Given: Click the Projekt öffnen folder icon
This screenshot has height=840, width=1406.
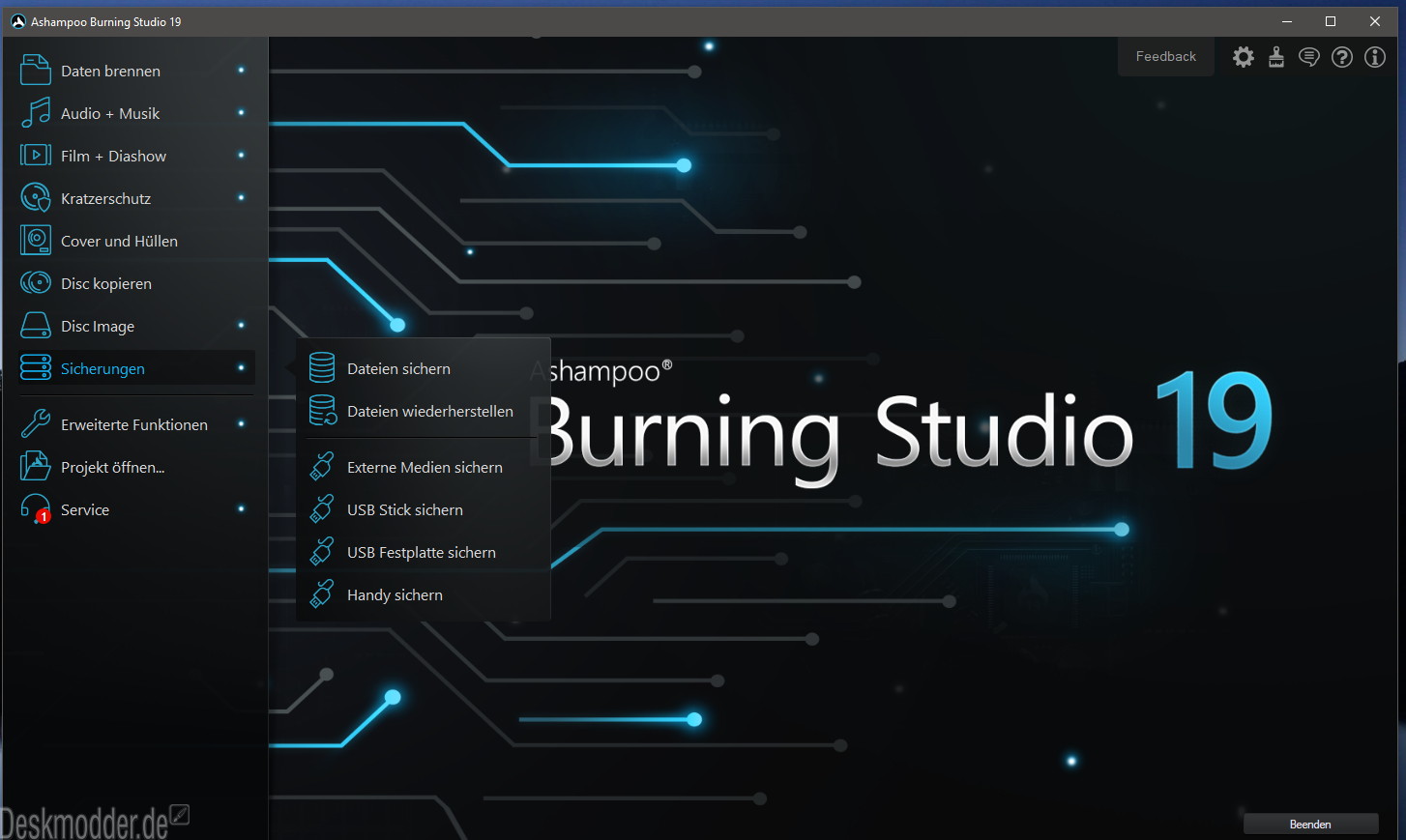Looking at the screenshot, I should [x=36, y=467].
